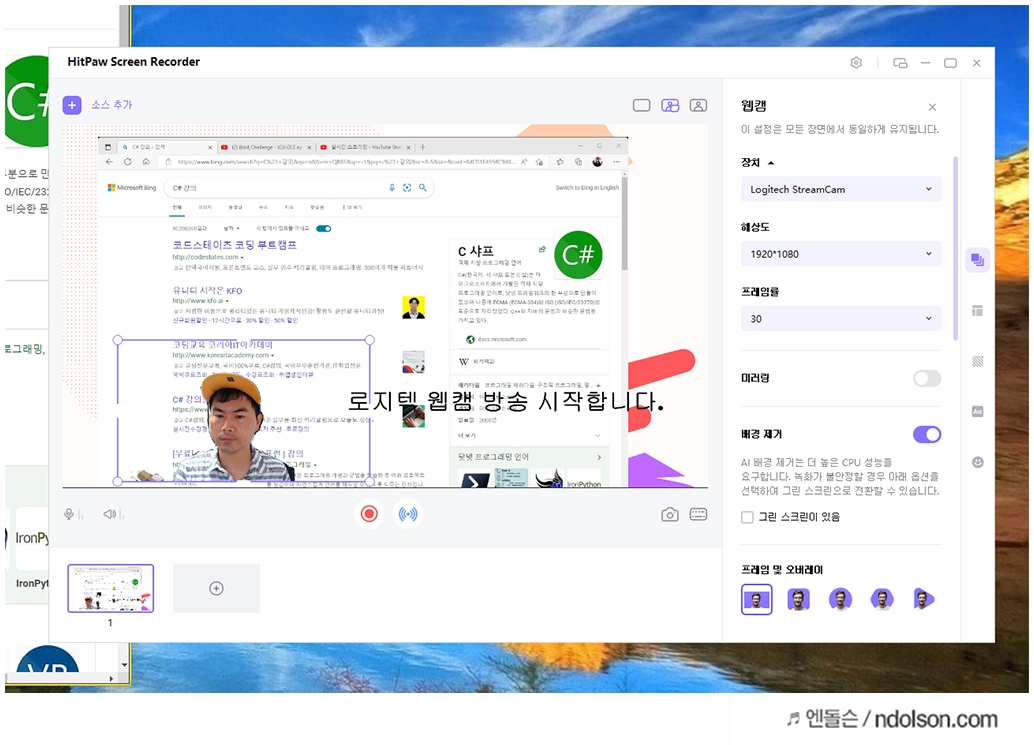1034x745 pixels.
Task: Click the purple plus add source icon
Action: tap(72, 105)
